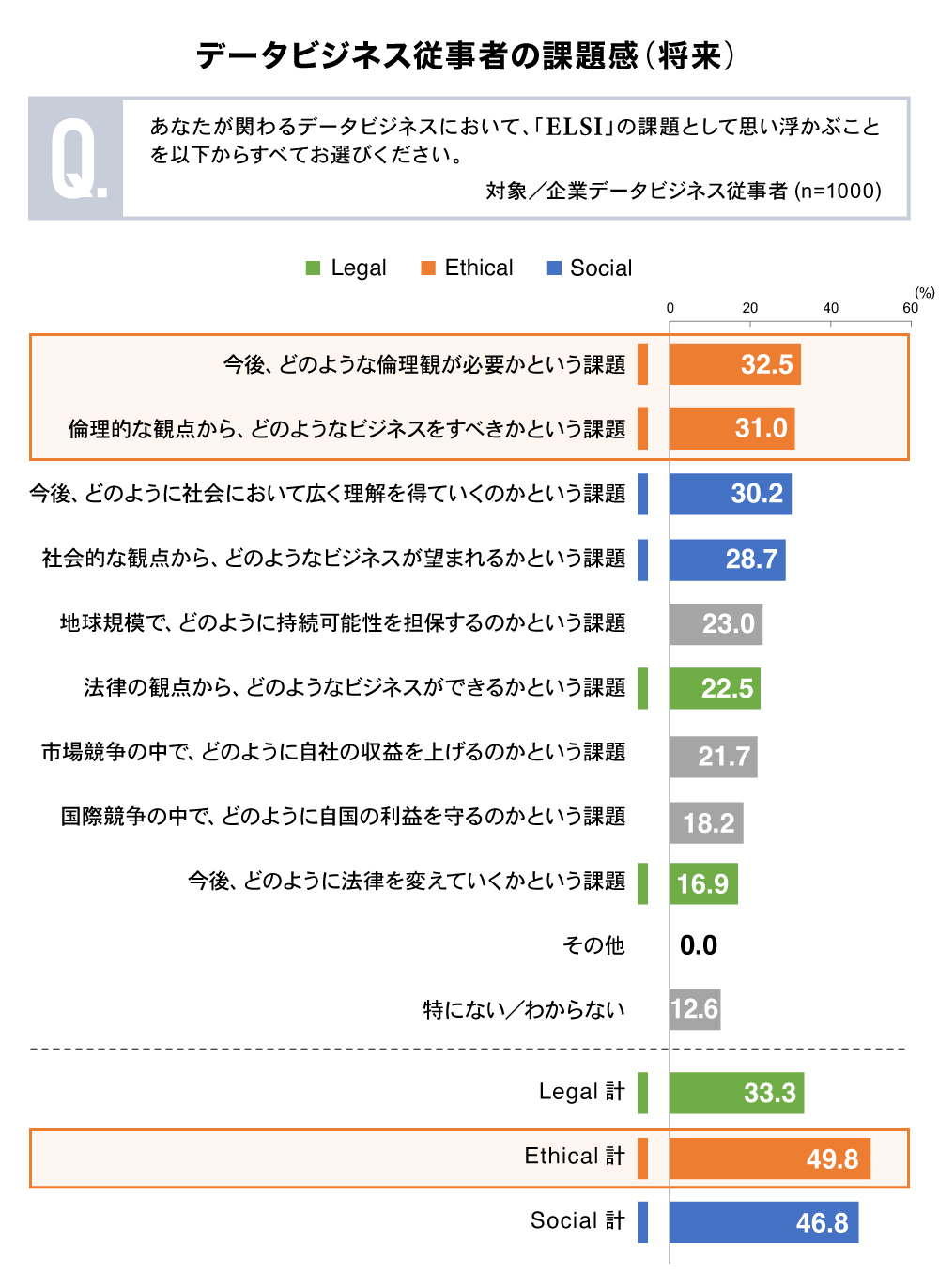Click the Ethical 計 total bar 49.8
The image size is (939, 1288).
[x=769, y=1158]
